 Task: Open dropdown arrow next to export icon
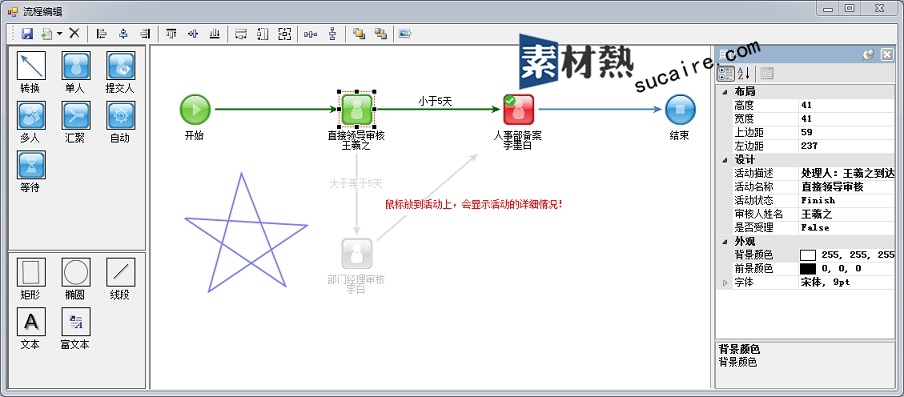[x=60, y=34]
